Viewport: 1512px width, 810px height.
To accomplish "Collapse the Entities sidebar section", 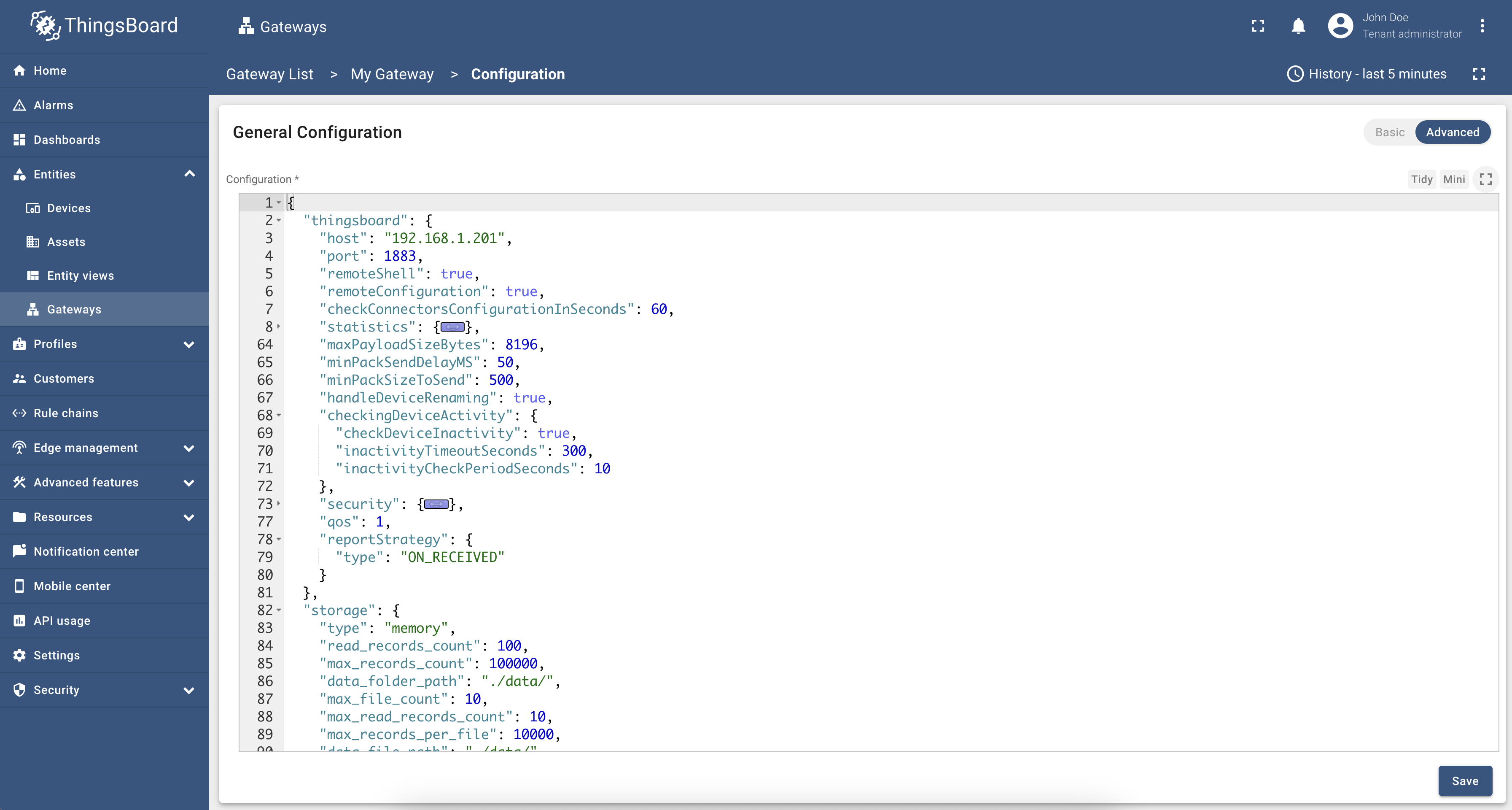I will tap(189, 174).
